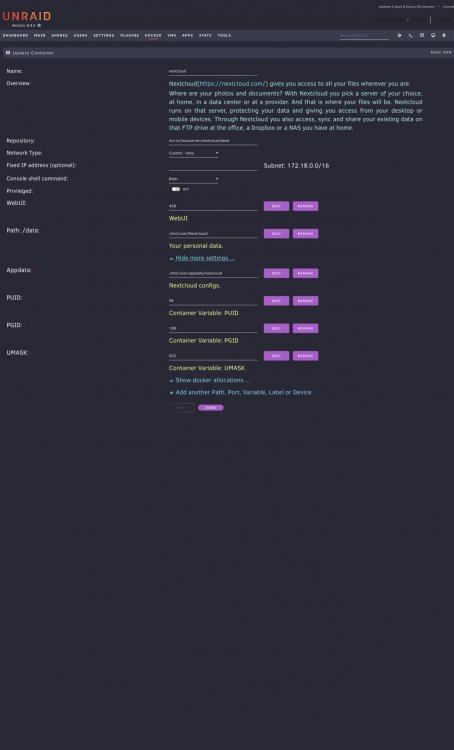Click the PUID value input field
Image resolution: width=454 pixels, height=750 pixels.
213,301
